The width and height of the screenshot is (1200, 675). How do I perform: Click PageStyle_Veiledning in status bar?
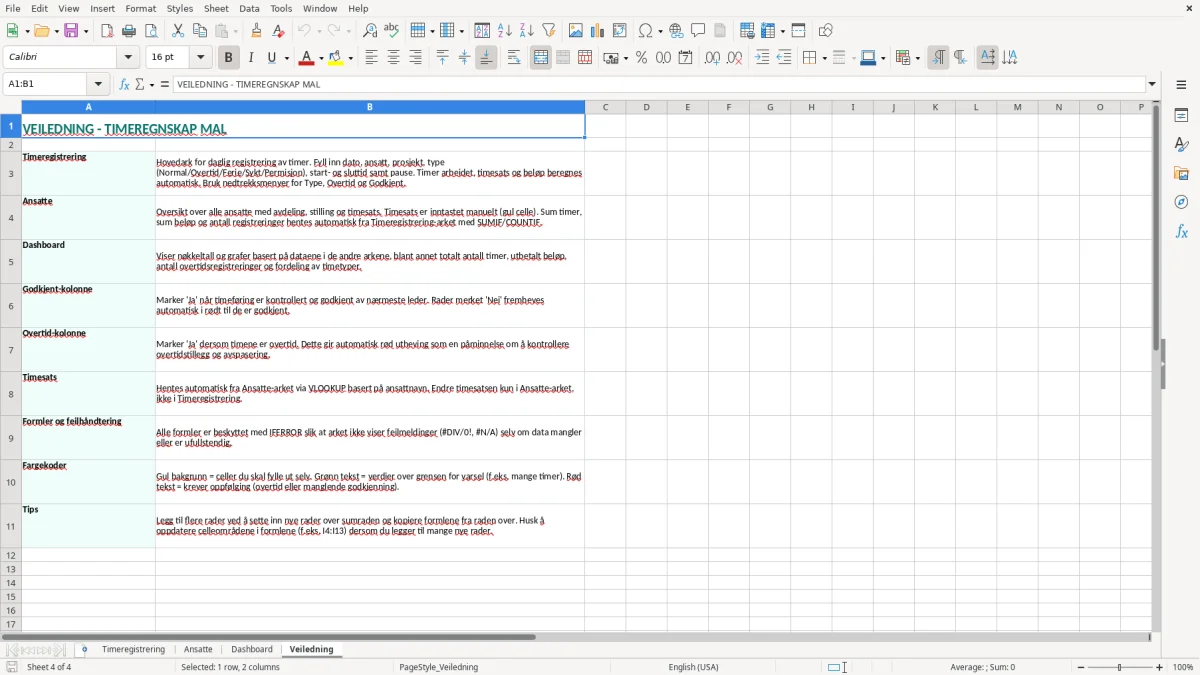pos(438,667)
